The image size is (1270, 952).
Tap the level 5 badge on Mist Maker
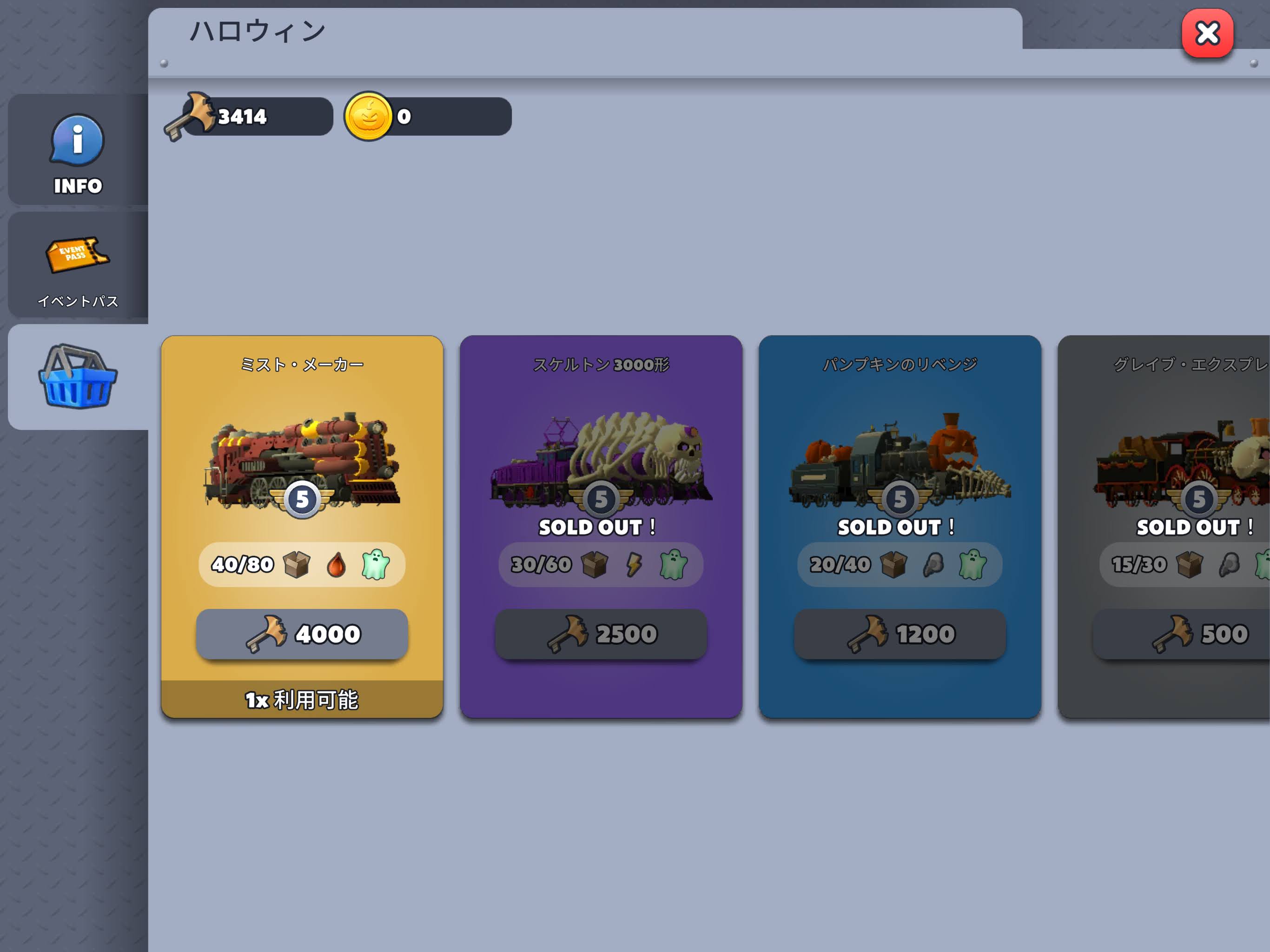302,499
